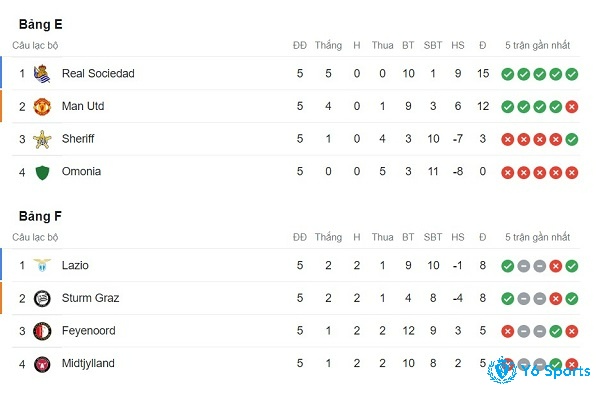Select the Feyenoord club badge
600x394 pixels.
(42, 331)
